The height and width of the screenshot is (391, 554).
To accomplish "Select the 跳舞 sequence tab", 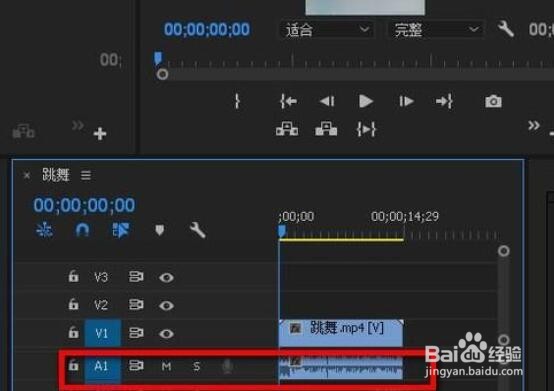I will tap(56, 175).
